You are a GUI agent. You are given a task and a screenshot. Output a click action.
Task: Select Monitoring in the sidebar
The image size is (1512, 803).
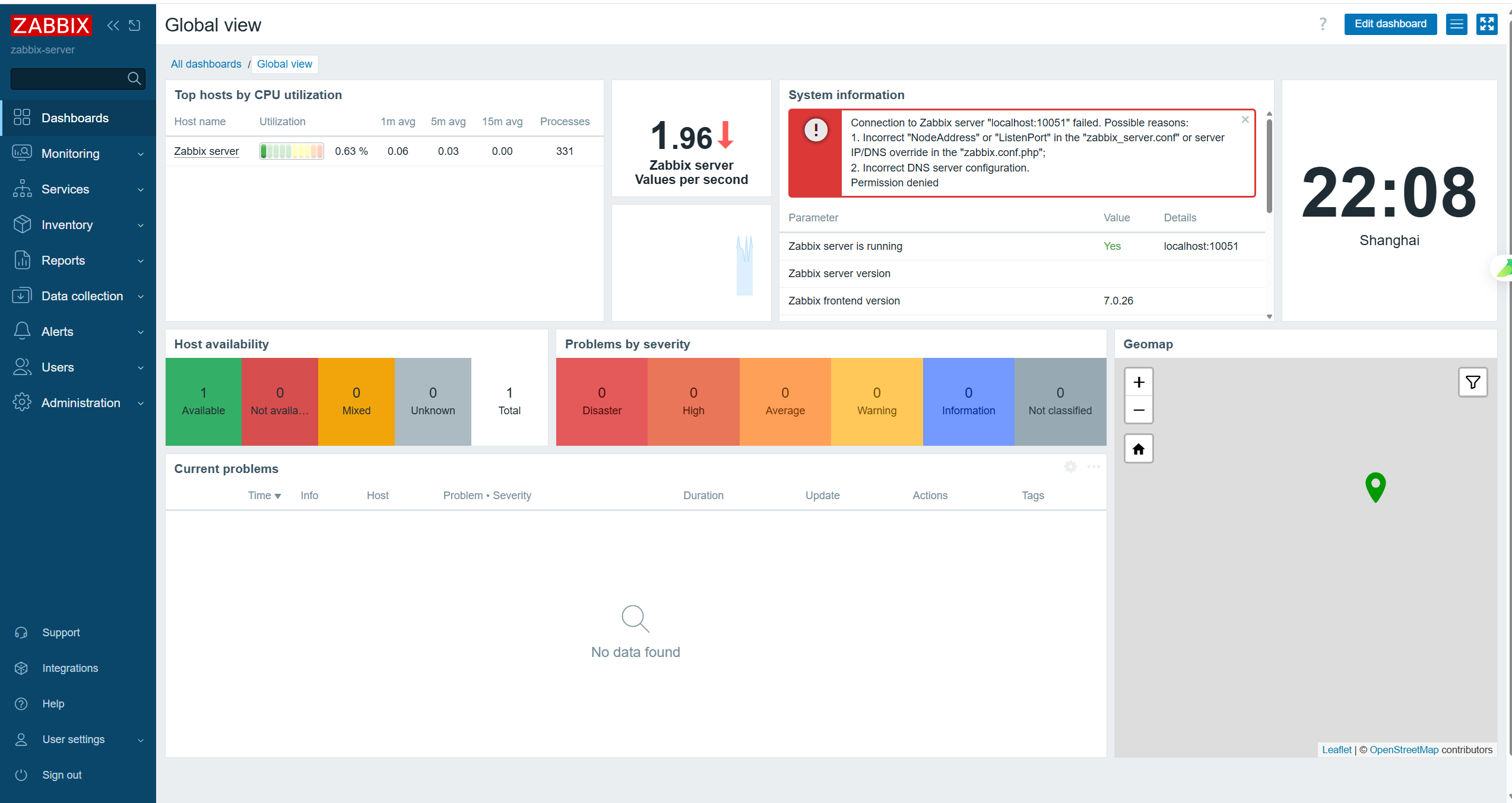(78, 153)
